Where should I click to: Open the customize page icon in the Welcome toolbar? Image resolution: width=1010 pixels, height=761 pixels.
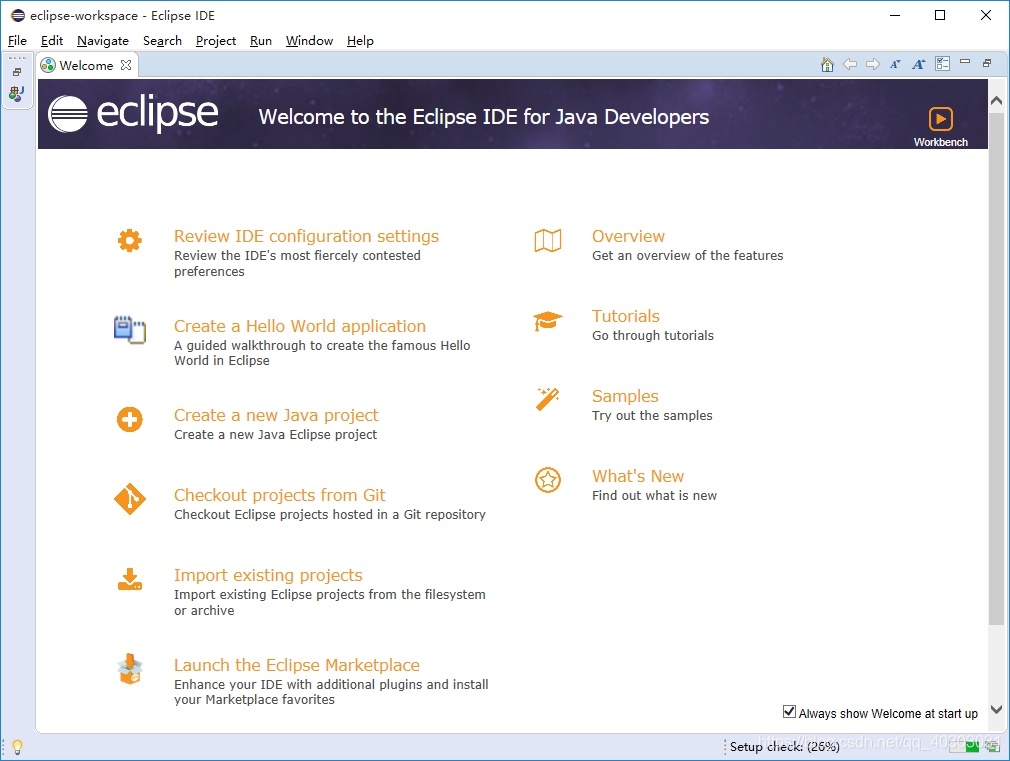click(942, 64)
